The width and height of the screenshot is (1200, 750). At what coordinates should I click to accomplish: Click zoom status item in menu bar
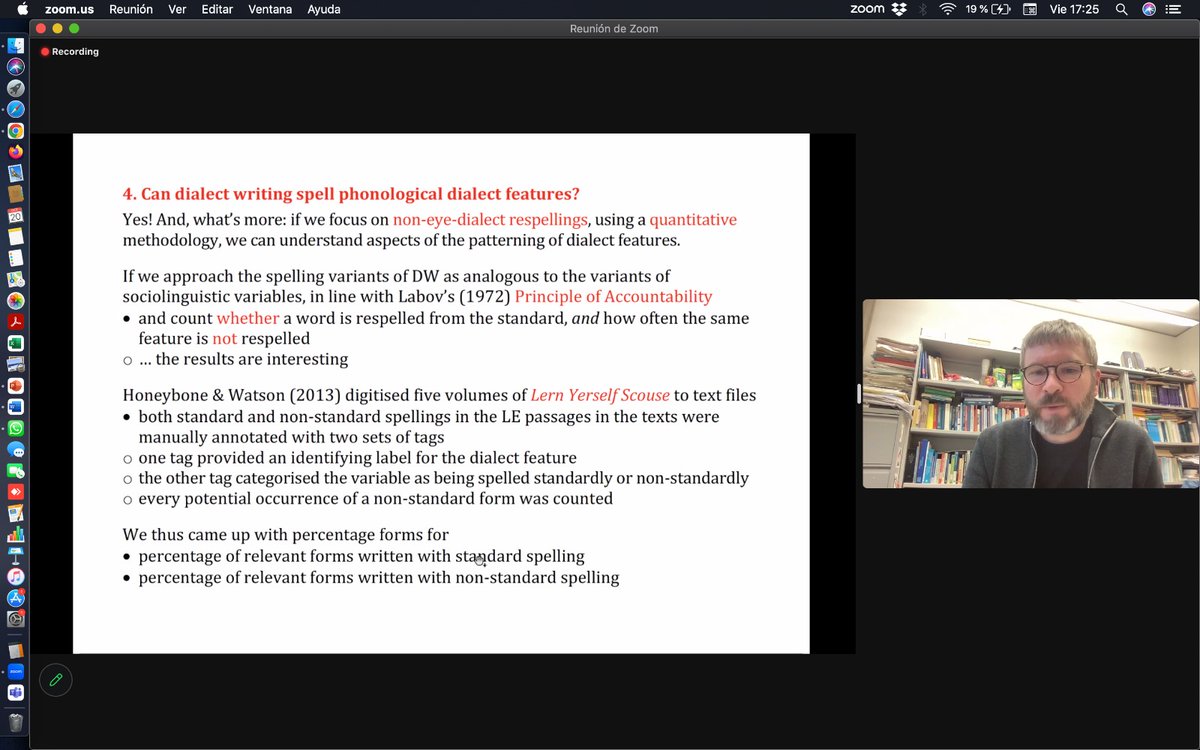[867, 9]
